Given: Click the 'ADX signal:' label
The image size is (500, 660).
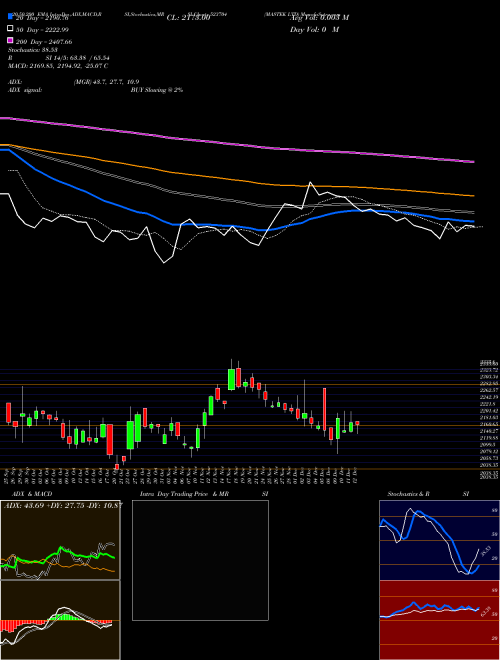Looking at the screenshot, I should pyautogui.click(x=25, y=90).
